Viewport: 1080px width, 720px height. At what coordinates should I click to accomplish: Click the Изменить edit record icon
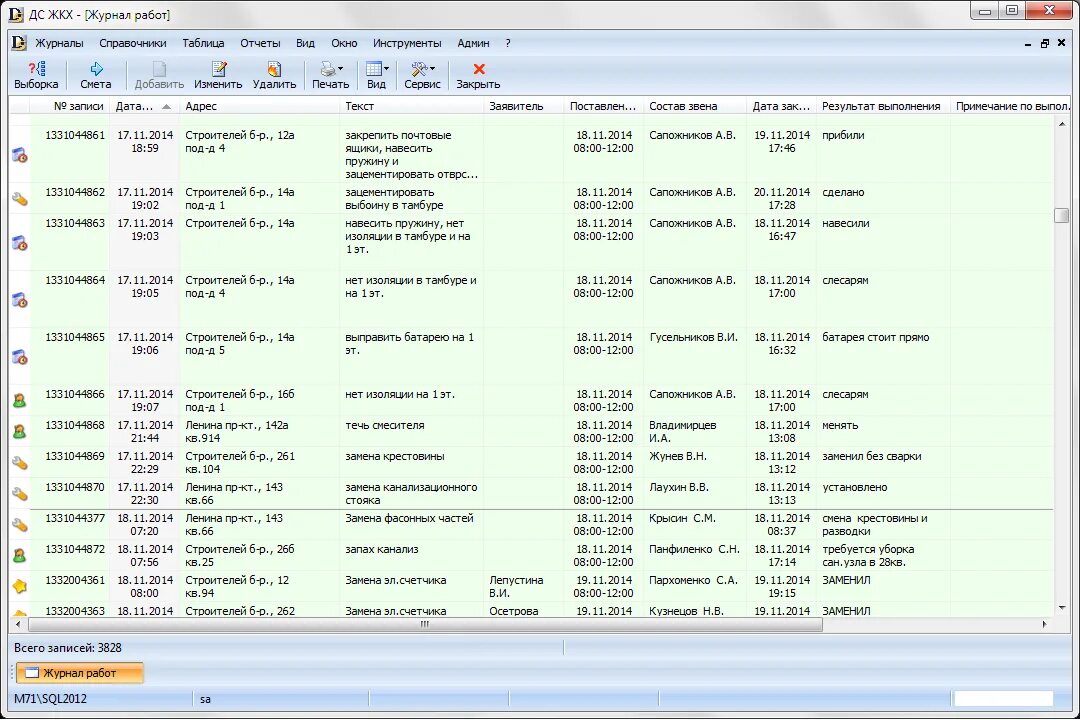point(218,69)
